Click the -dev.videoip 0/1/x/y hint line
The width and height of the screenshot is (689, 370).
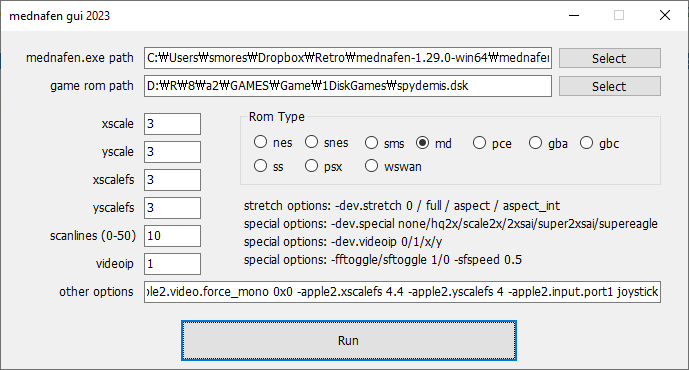coord(343,242)
